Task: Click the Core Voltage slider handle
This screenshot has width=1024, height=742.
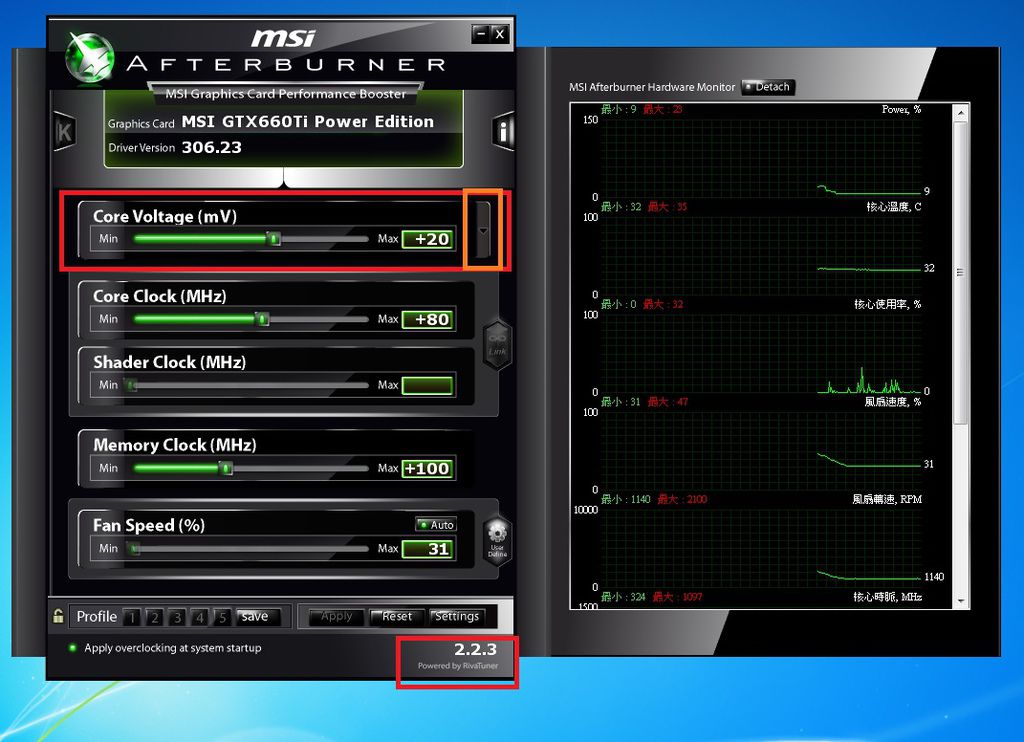Action: [x=274, y=239]
